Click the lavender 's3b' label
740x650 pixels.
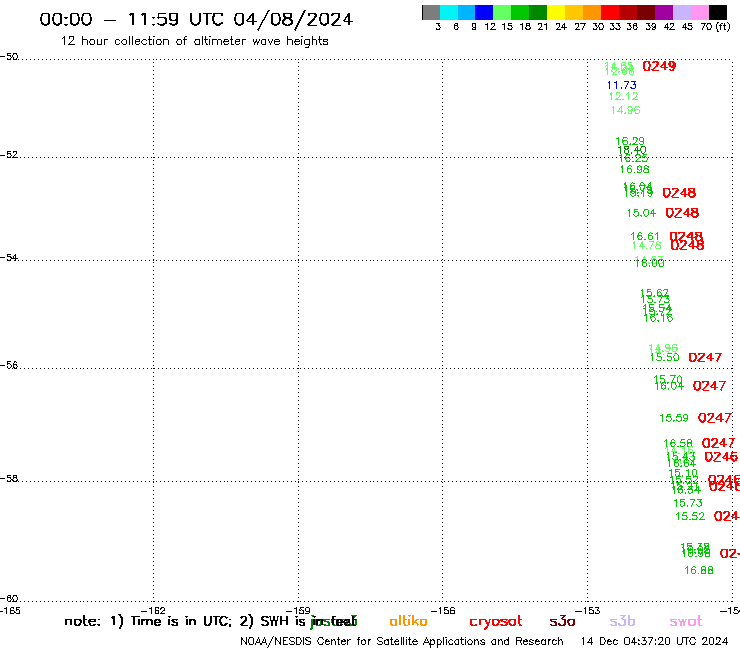click(x=622, y=621)
